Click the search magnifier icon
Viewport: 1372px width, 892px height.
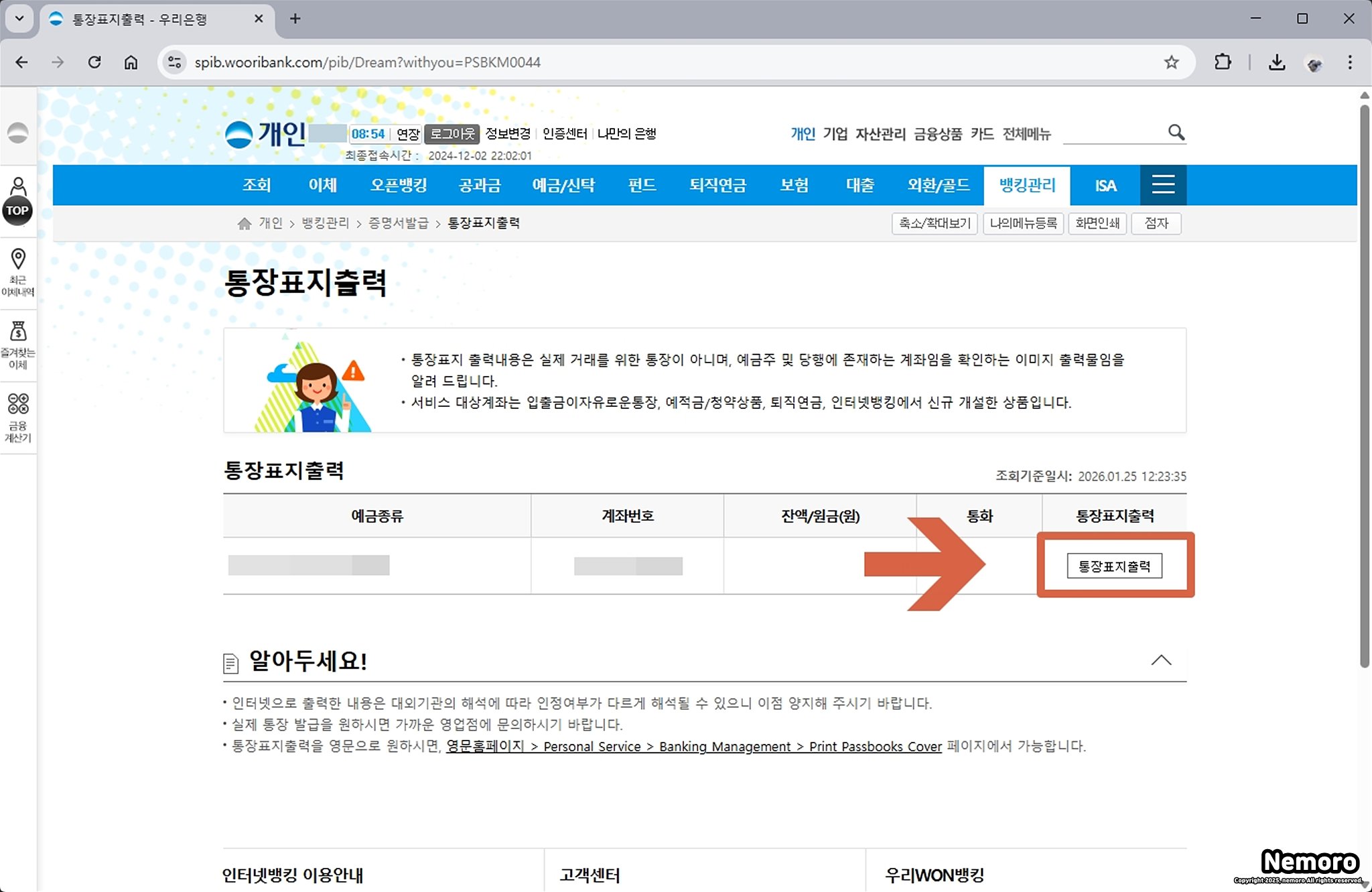click(1176, 132)
